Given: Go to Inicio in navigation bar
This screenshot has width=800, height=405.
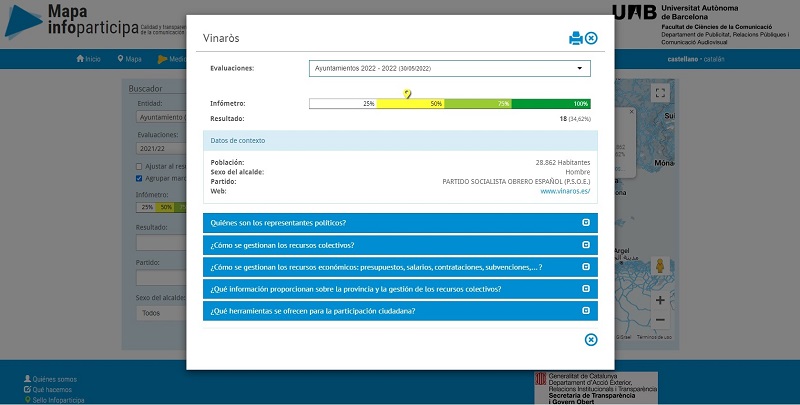Looking at the screenshot, I should (x=89, y=59).
